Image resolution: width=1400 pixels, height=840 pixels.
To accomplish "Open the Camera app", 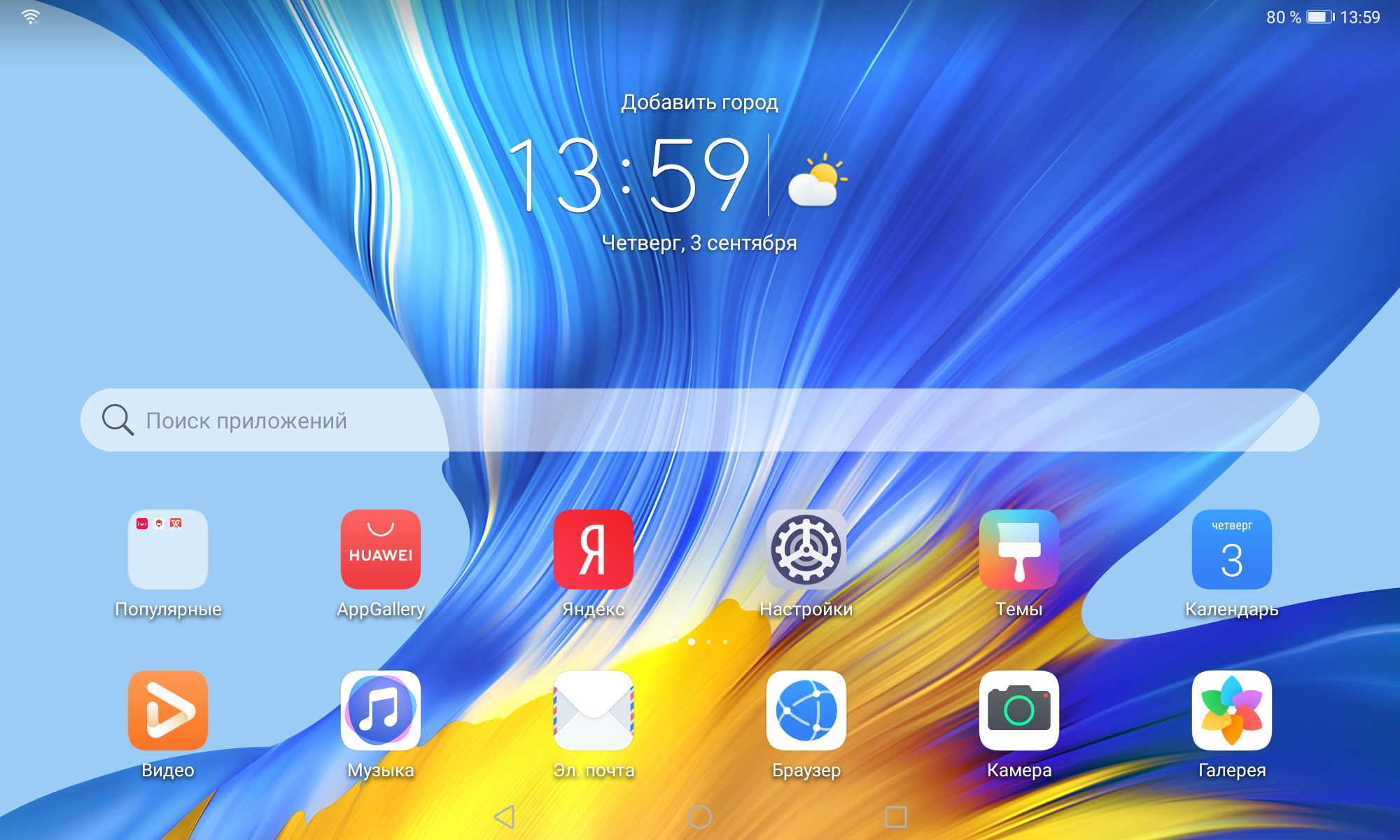I will (x=1018, y=710).
